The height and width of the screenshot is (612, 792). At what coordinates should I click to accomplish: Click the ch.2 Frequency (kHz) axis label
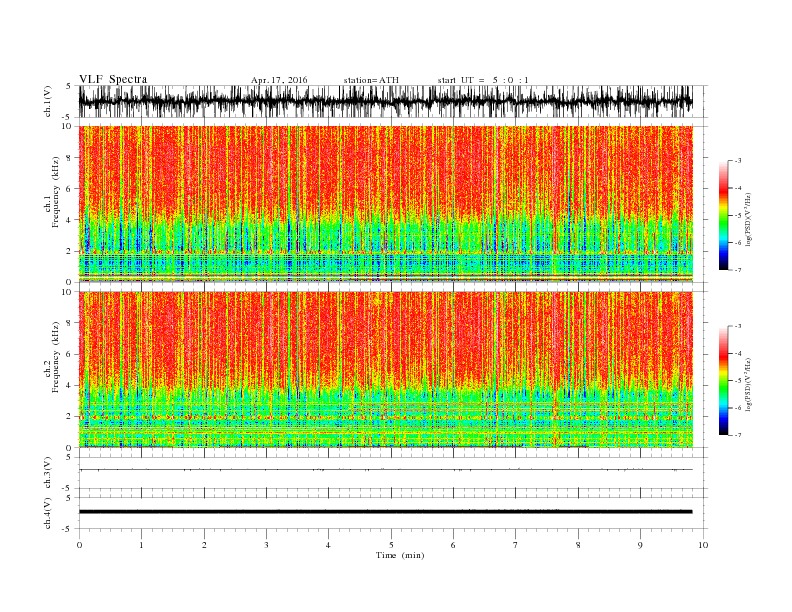[x=52, y=357]
